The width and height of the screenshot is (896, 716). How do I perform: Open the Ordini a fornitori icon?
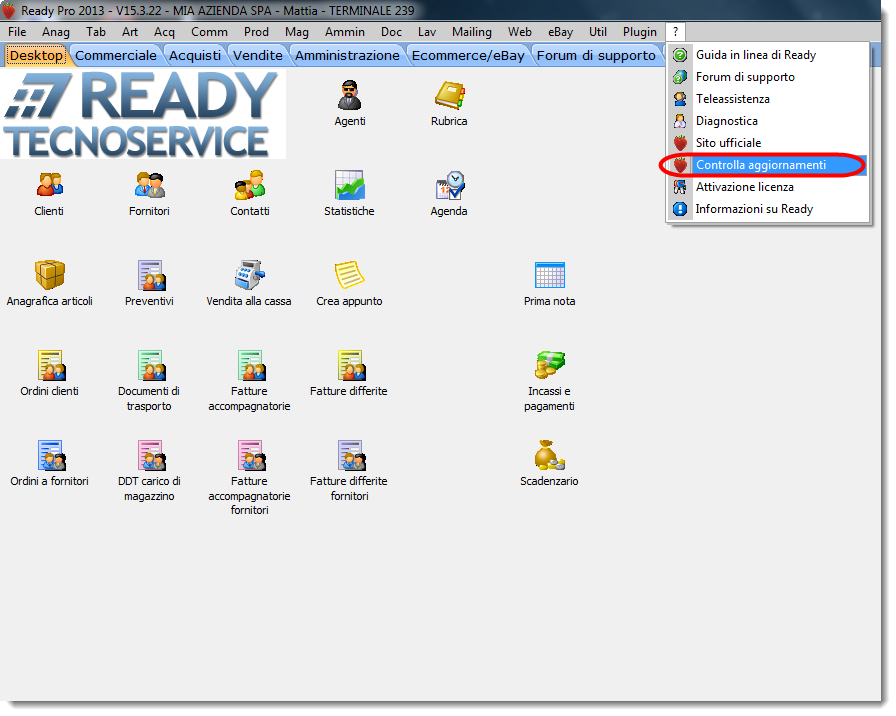click(50, 455)
